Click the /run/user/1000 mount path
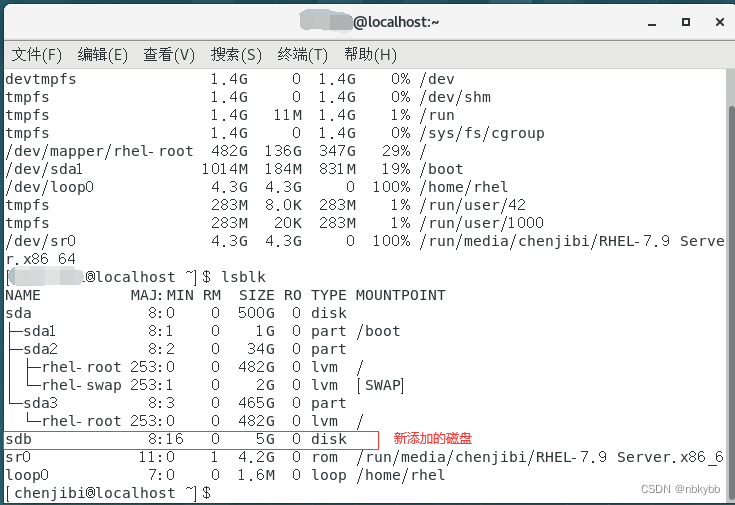Image resolution: width=735 pixels, height=505 pixels. tap(482, 223)
